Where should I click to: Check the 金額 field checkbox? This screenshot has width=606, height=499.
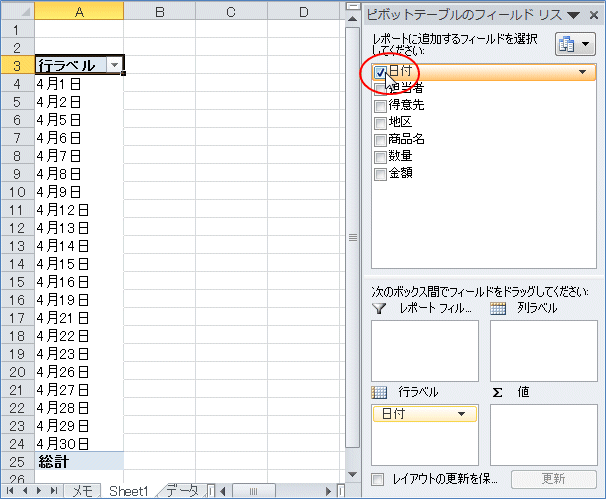(x=380, y=174)
